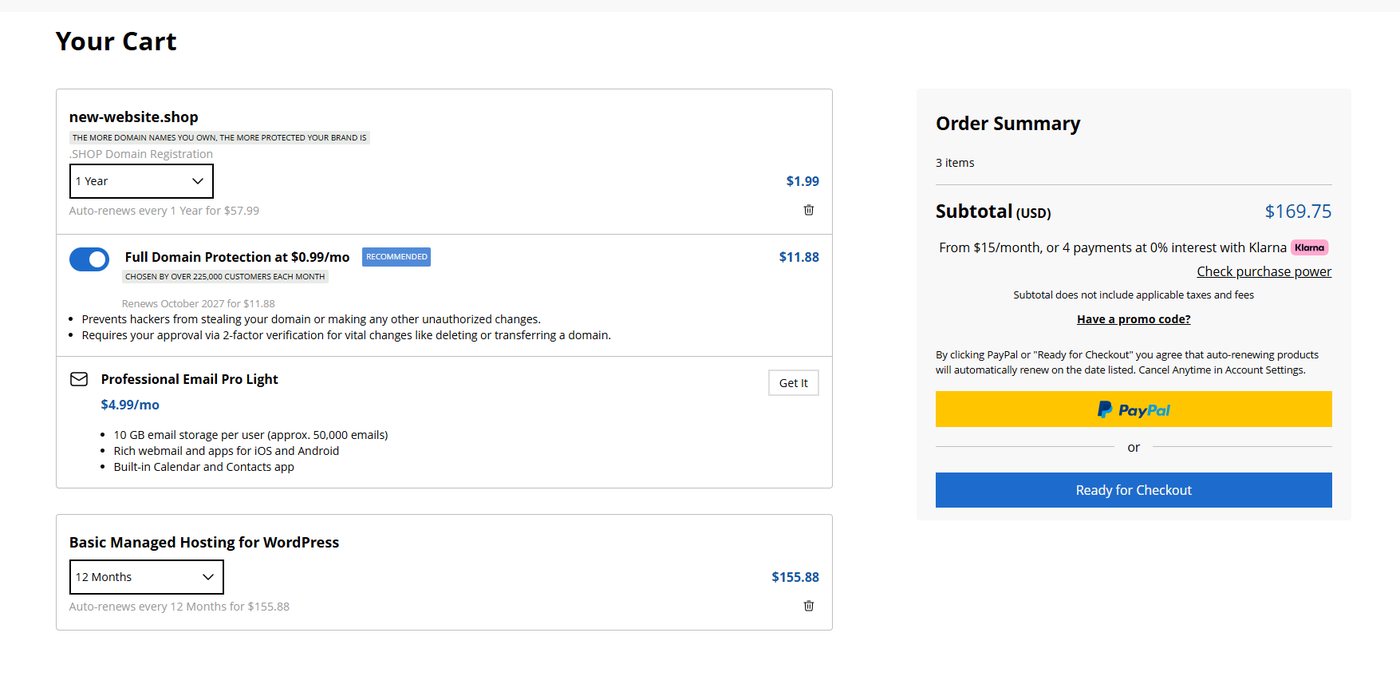The height and width of the screenshot is (688, 1400).
Task: Click the $4.99/mo email price
Action: point(130,405)
